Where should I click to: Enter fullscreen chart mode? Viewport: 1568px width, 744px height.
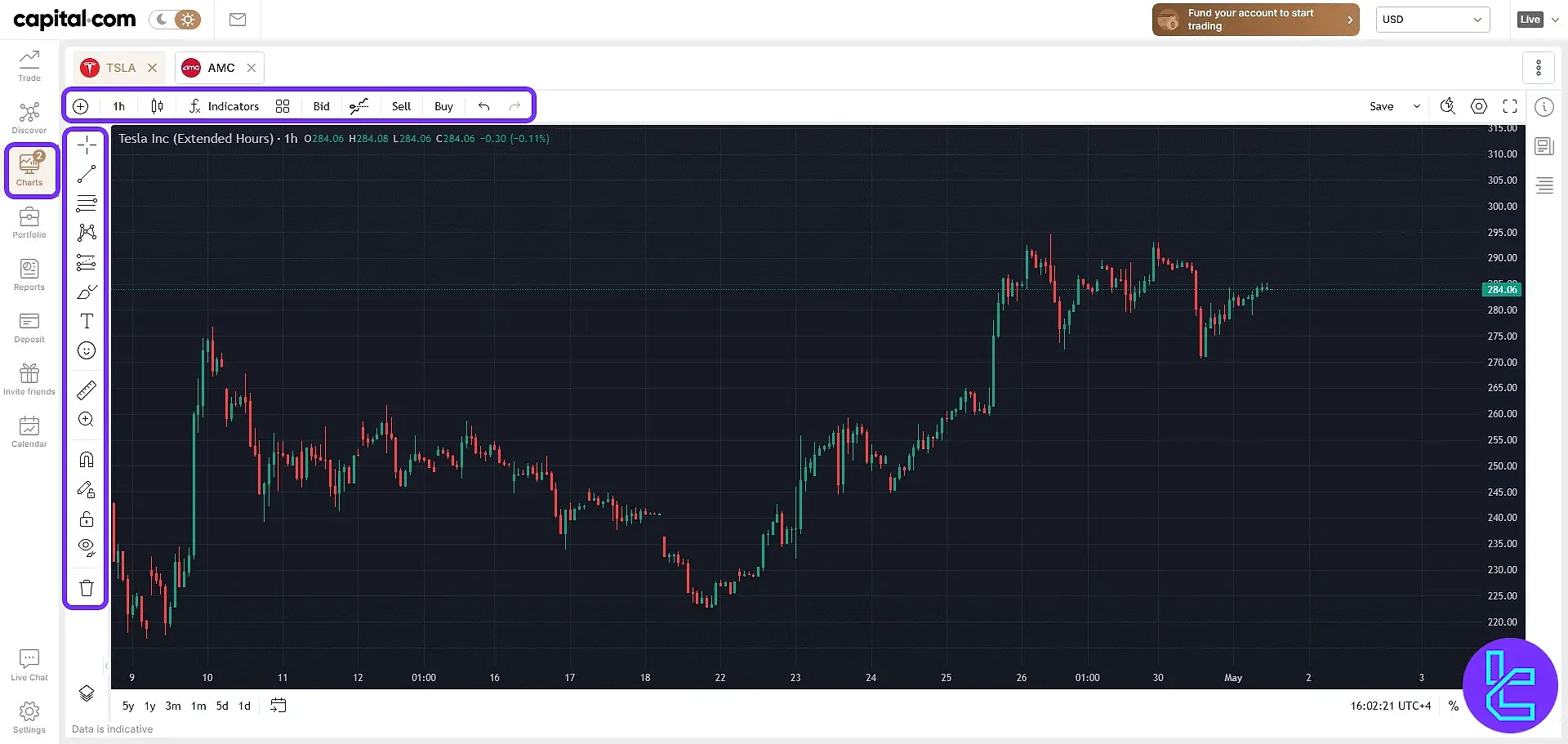pos(1510,106)
